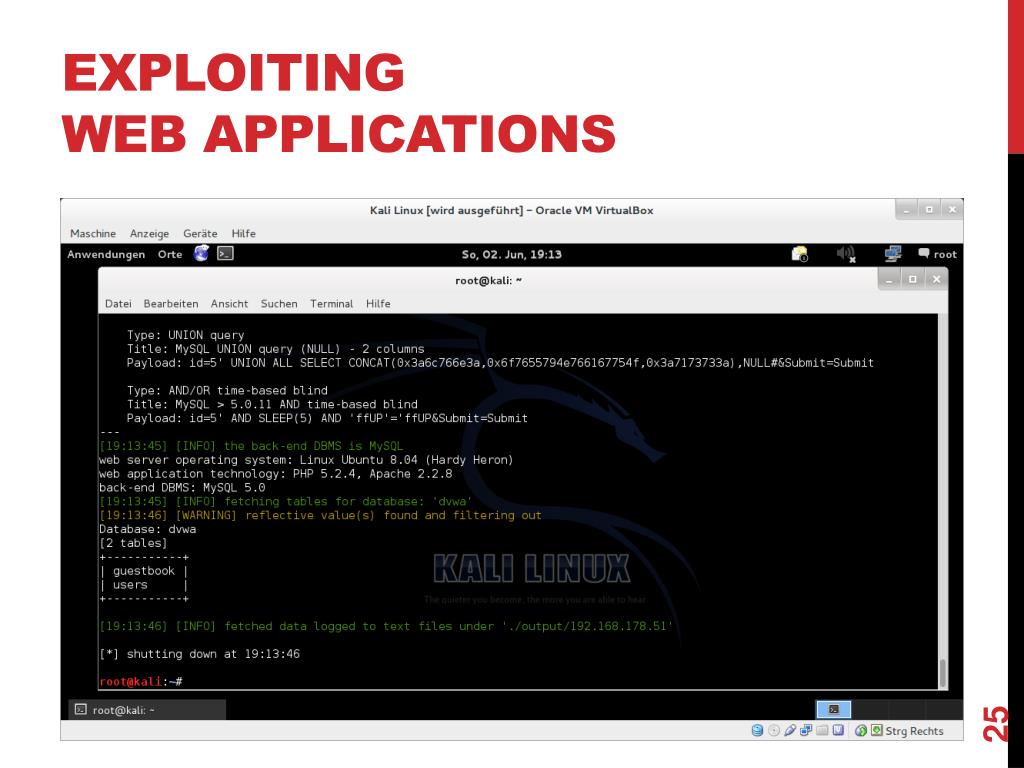Click the 'AND SLEEP(5)' payload line

327,418
